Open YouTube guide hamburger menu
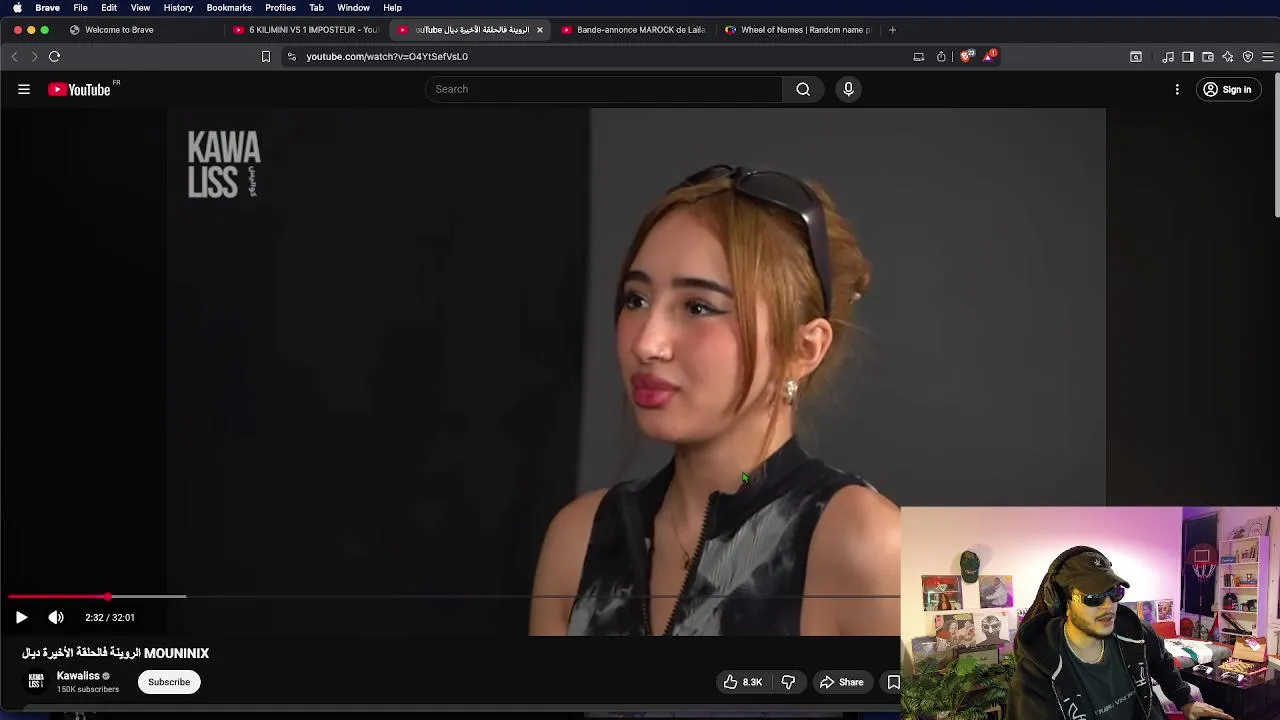 (x=24, y=90)
